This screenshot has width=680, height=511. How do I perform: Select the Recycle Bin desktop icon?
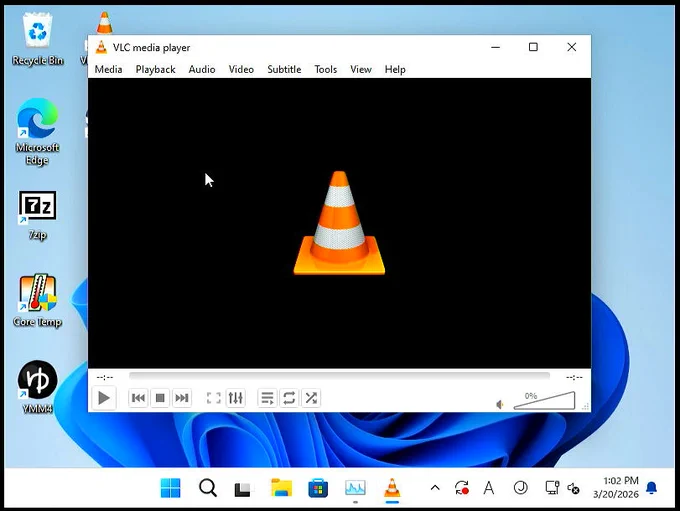(x=38, y=39)
